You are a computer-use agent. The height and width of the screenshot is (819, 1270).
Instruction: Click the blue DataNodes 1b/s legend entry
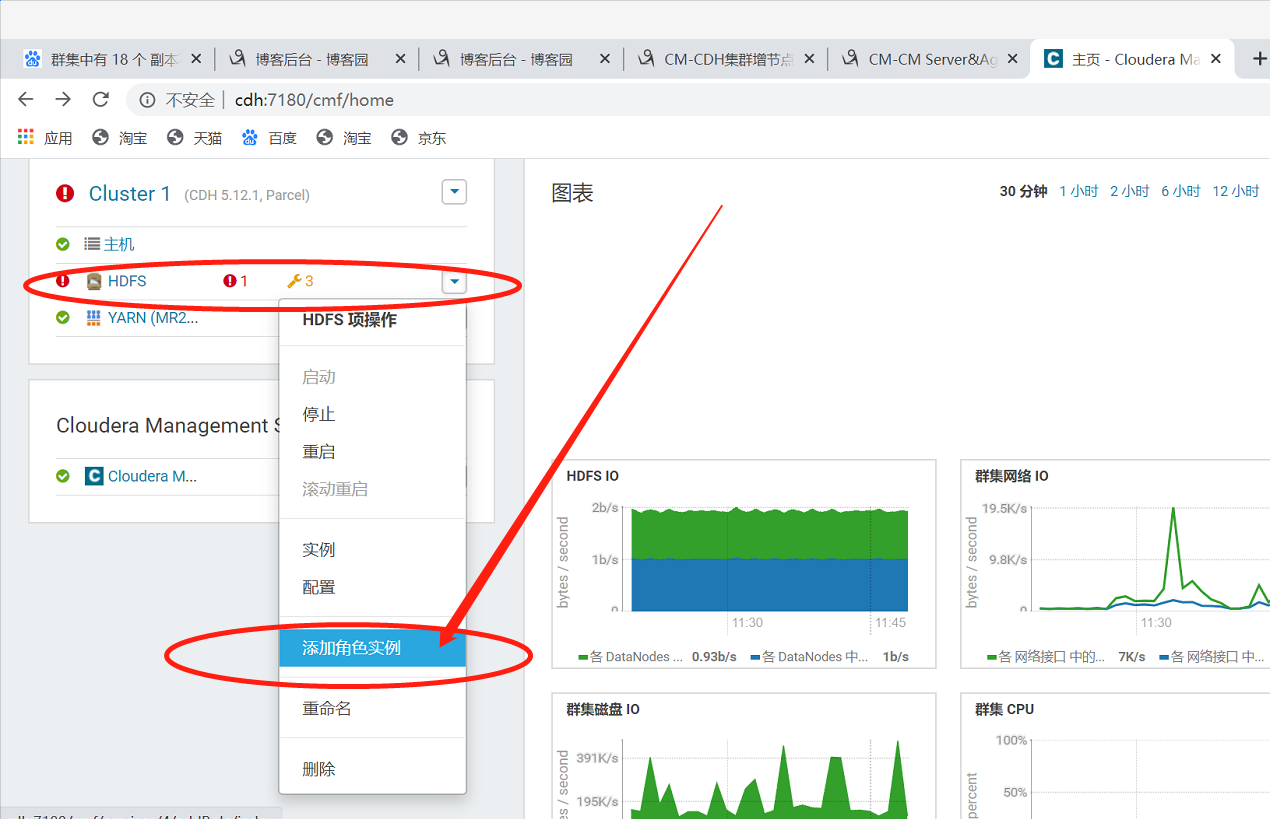pyautogui.click(x=829, y=657)
